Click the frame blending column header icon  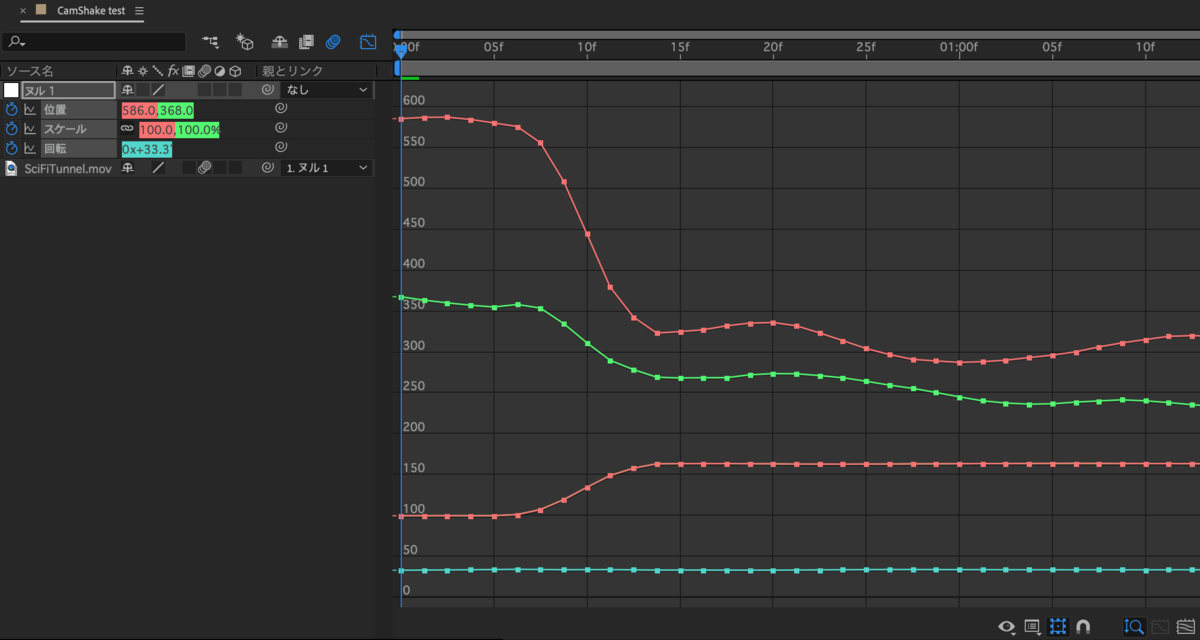pos(188,71)
